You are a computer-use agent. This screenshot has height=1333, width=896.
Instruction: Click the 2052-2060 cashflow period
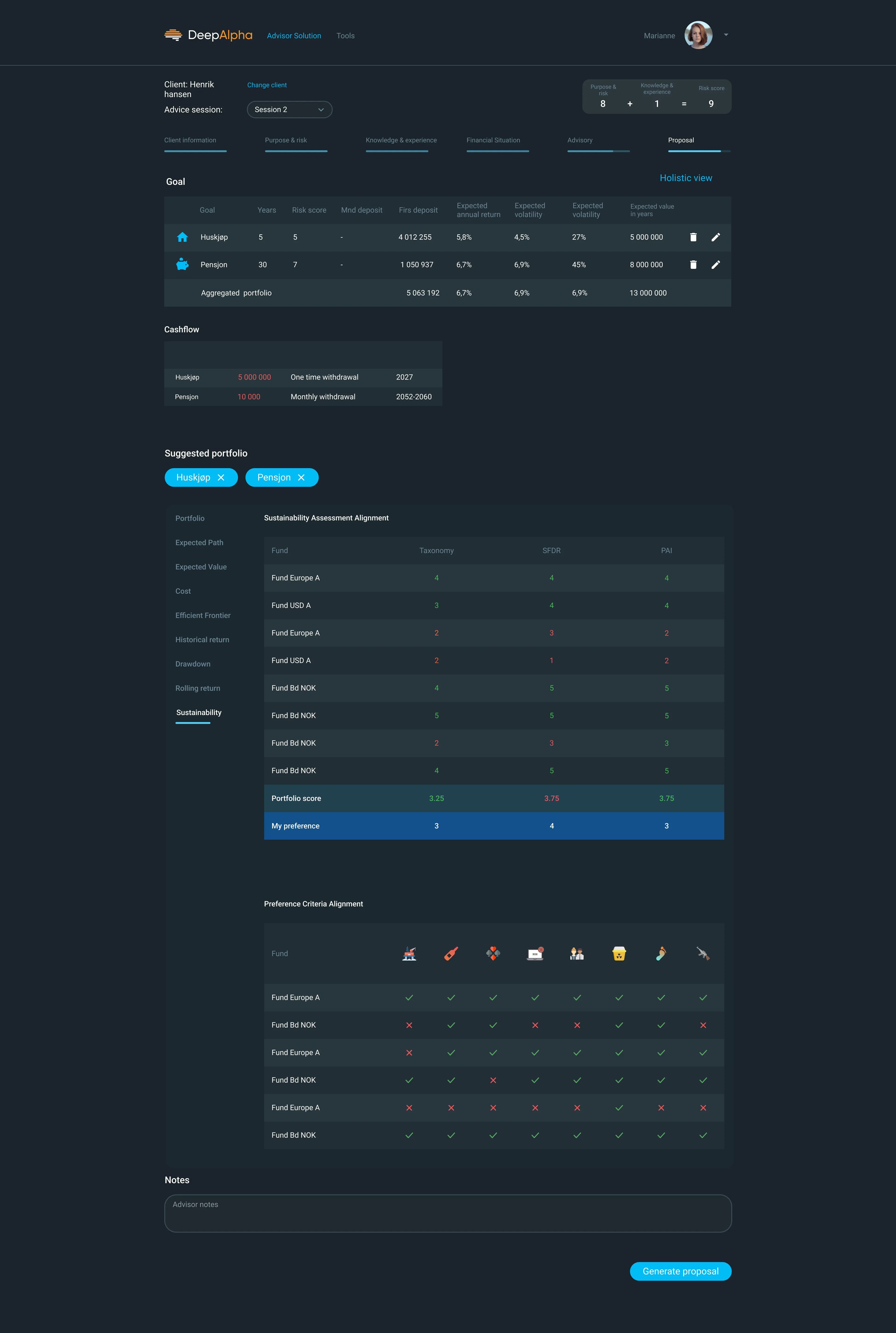click(x=414, y=397)
